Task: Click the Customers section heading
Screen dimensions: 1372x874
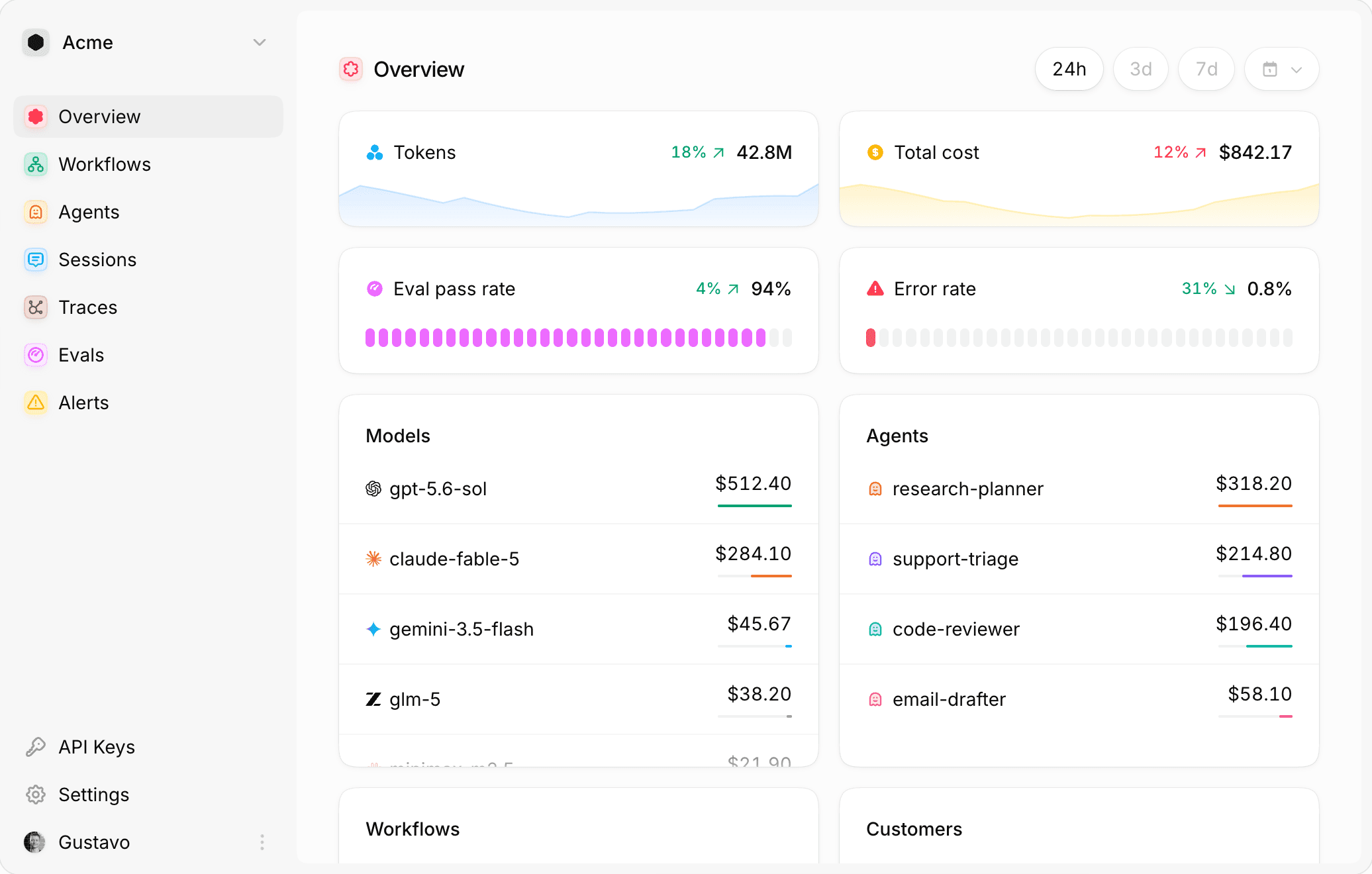Action: (x=914, y=829)
